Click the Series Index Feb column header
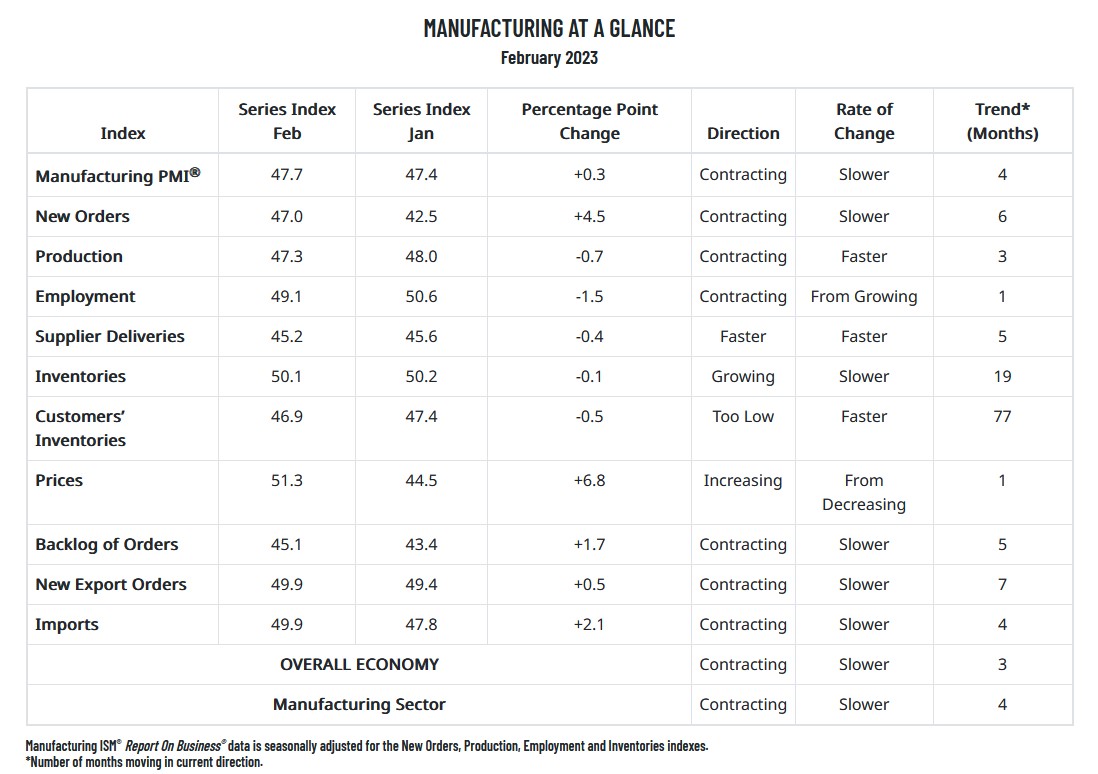Image resolution: width=1098 pixels, height=774 pixels. pyautogui.click(x=286, y=121)
